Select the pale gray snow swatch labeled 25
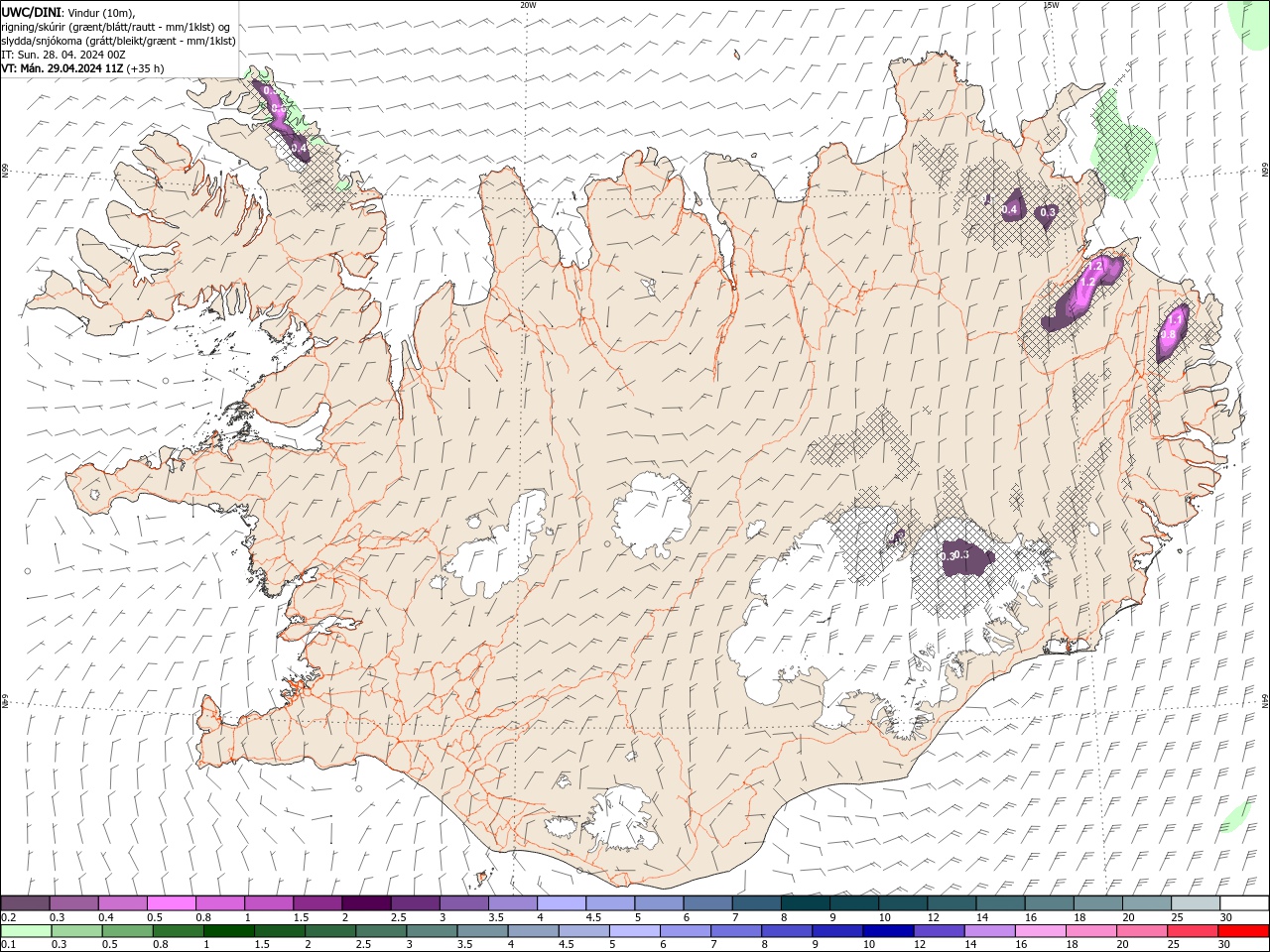This screenshot has height=952, width=1270. (1195, 903)
